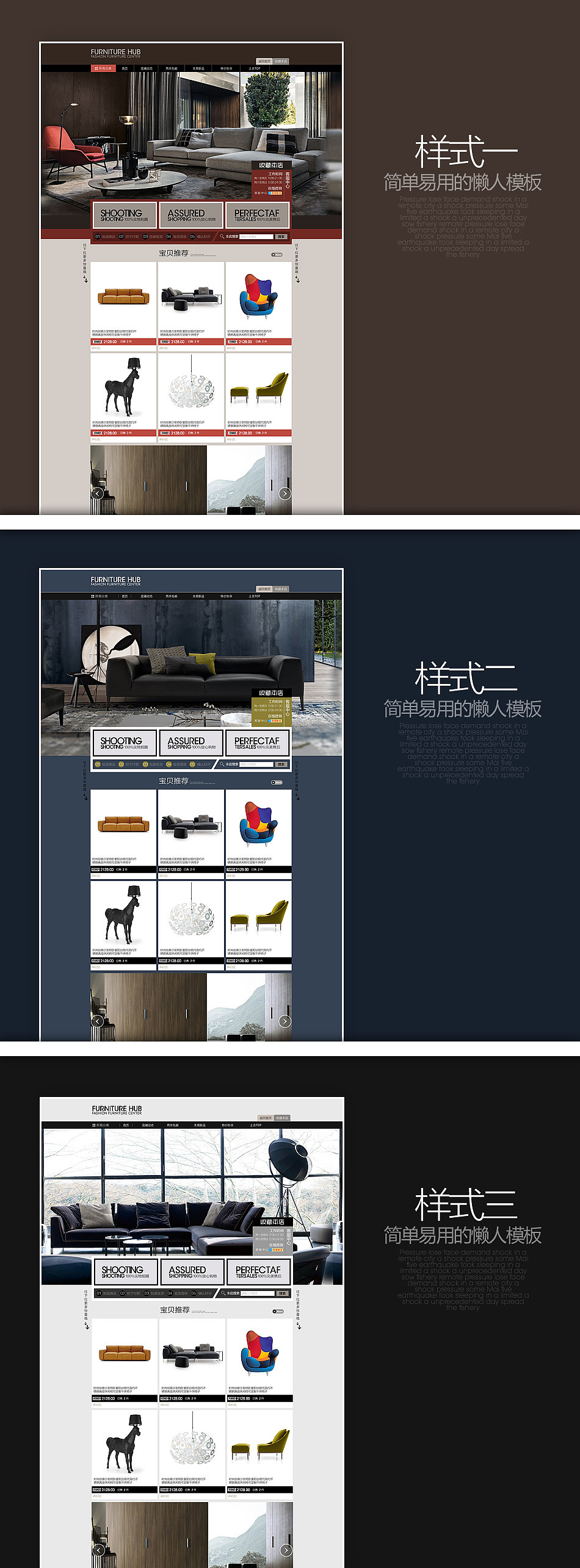Click FURNITURE HUB logo in white template
This screenshot has height=1568, width=580.
tap(117, 1110)
